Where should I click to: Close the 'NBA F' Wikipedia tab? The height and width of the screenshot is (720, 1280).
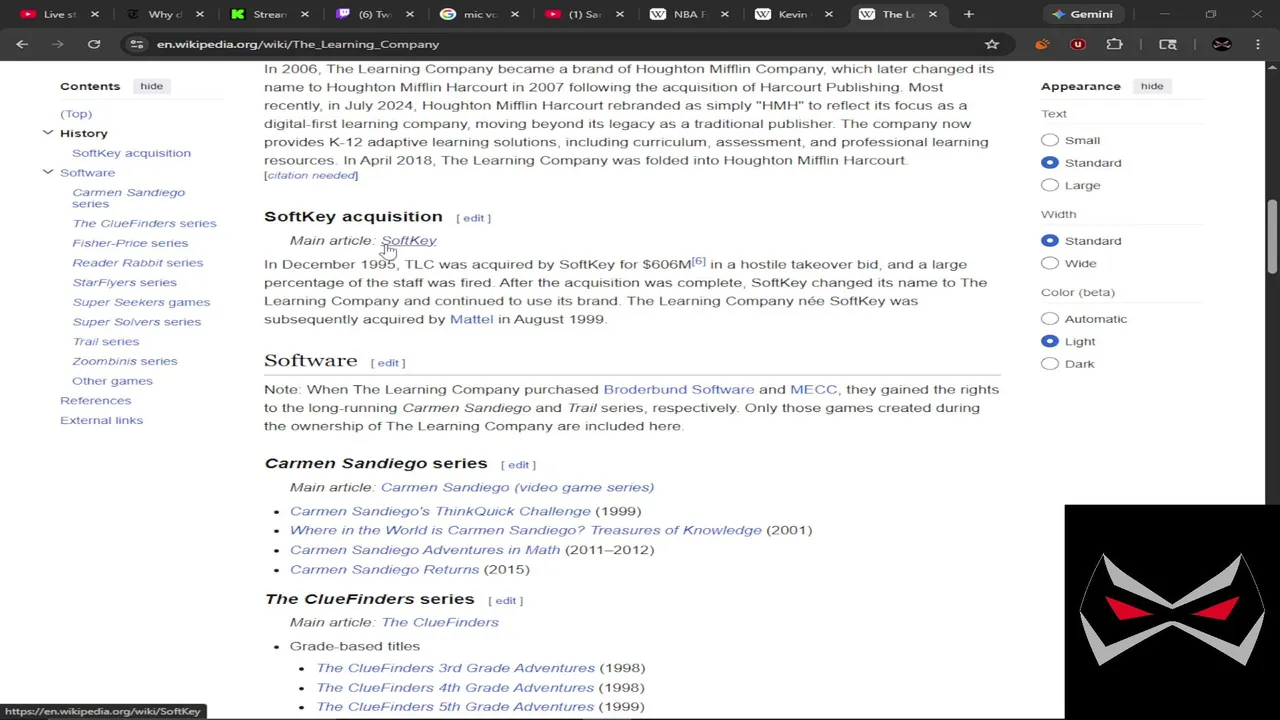point(724,14)
